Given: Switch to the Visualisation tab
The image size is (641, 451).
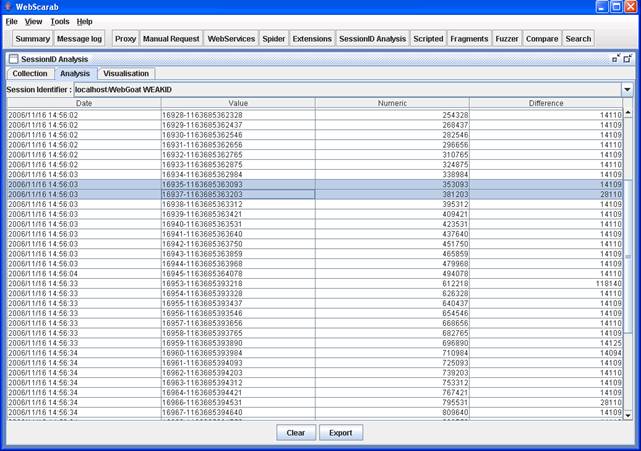Looking at the screenshot, I should coord(126,74).
